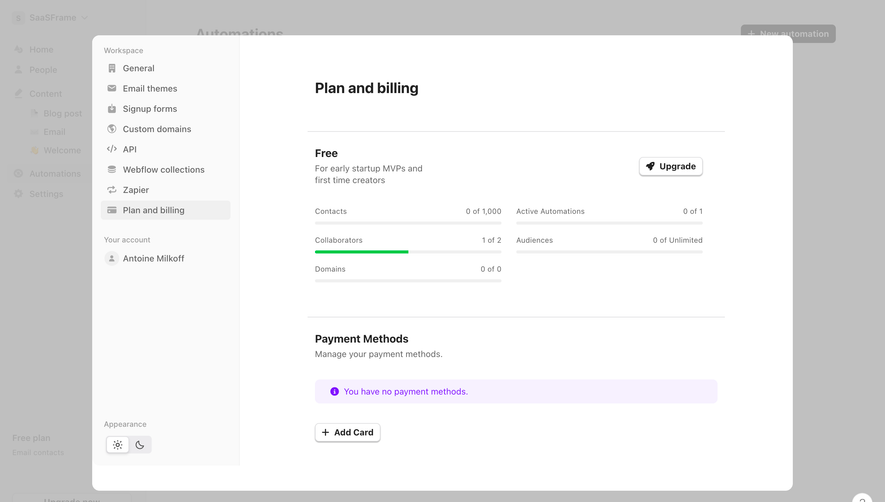This screenshot has height=502, width=885.
Task: Click the Signup forms icon
Action: [112, 108]
